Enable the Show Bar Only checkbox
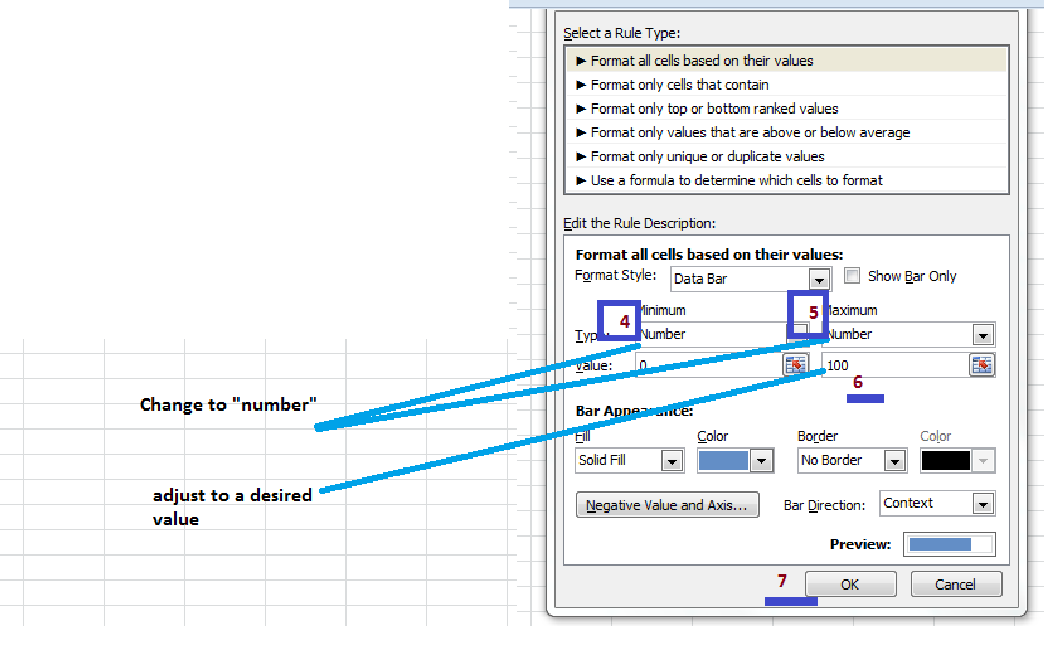This screenshot has height=646, width=1044. [x=851, y=276]
